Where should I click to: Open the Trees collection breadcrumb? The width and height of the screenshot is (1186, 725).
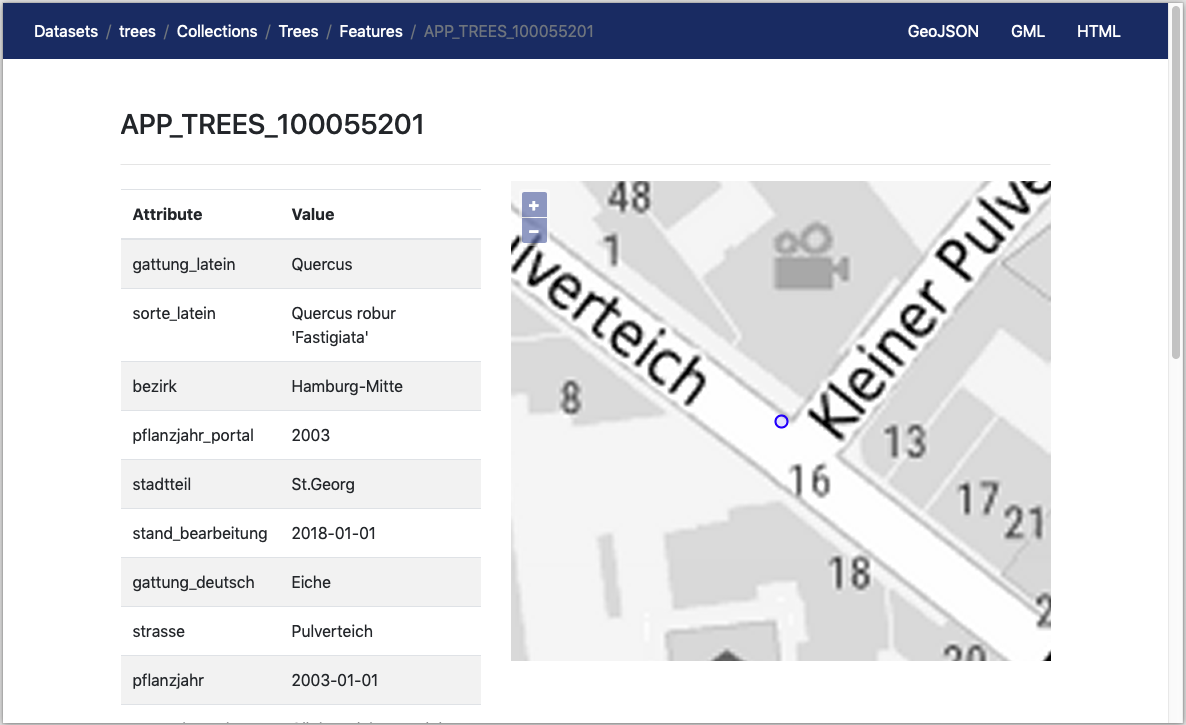point(298,31)
